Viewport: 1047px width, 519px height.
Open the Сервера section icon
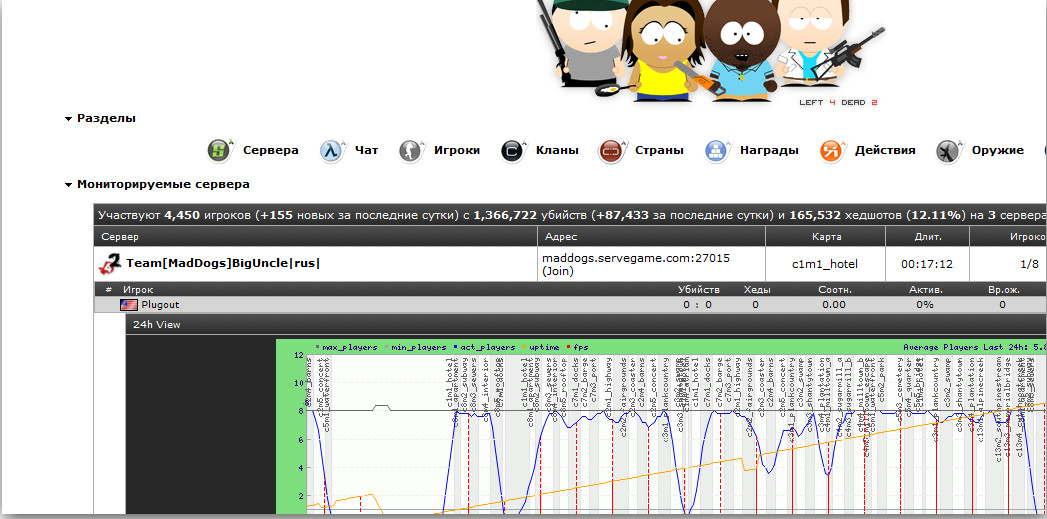[x=219, y=151]
